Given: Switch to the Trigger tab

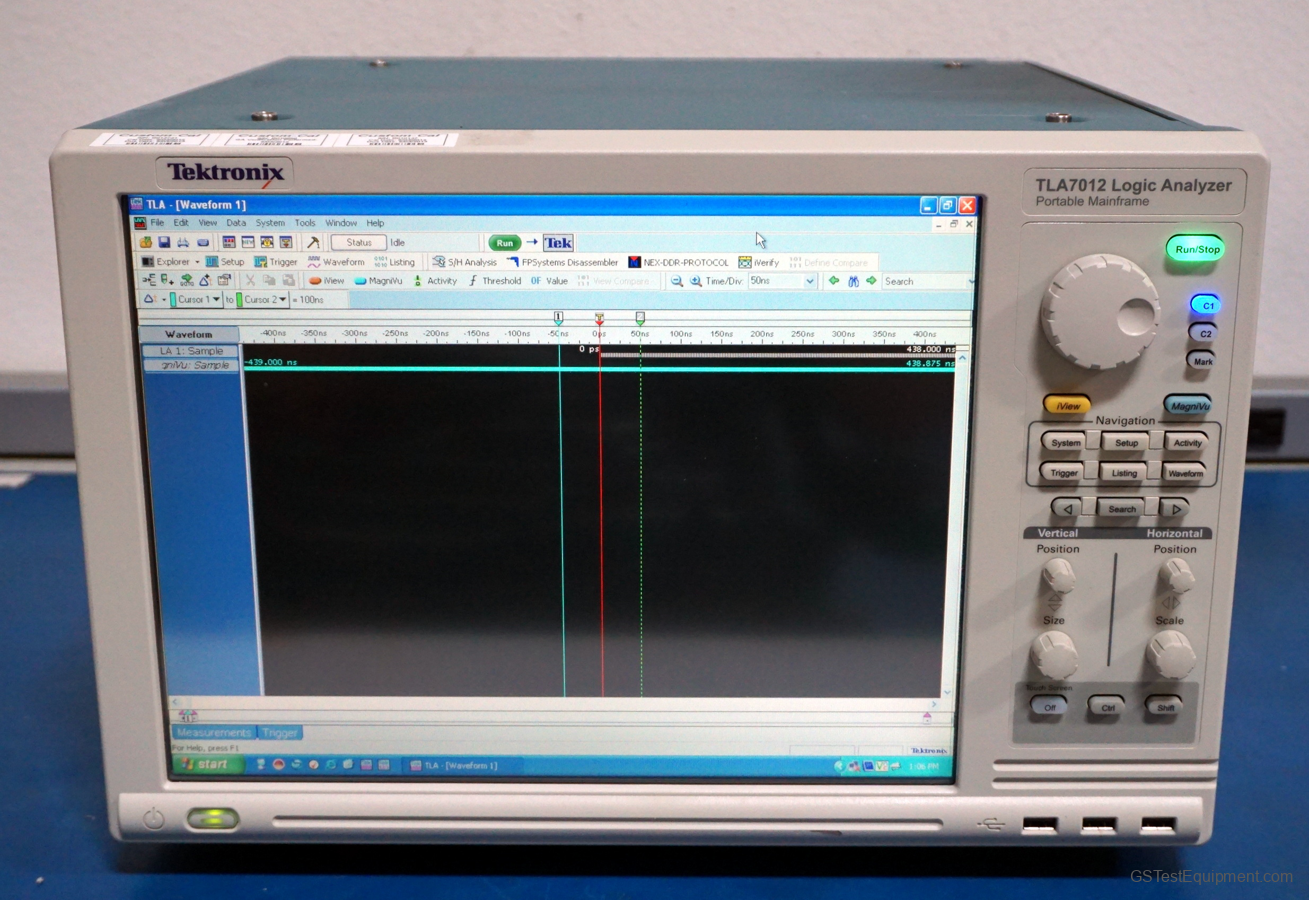Looking at the screenshot, I should 281,732.
